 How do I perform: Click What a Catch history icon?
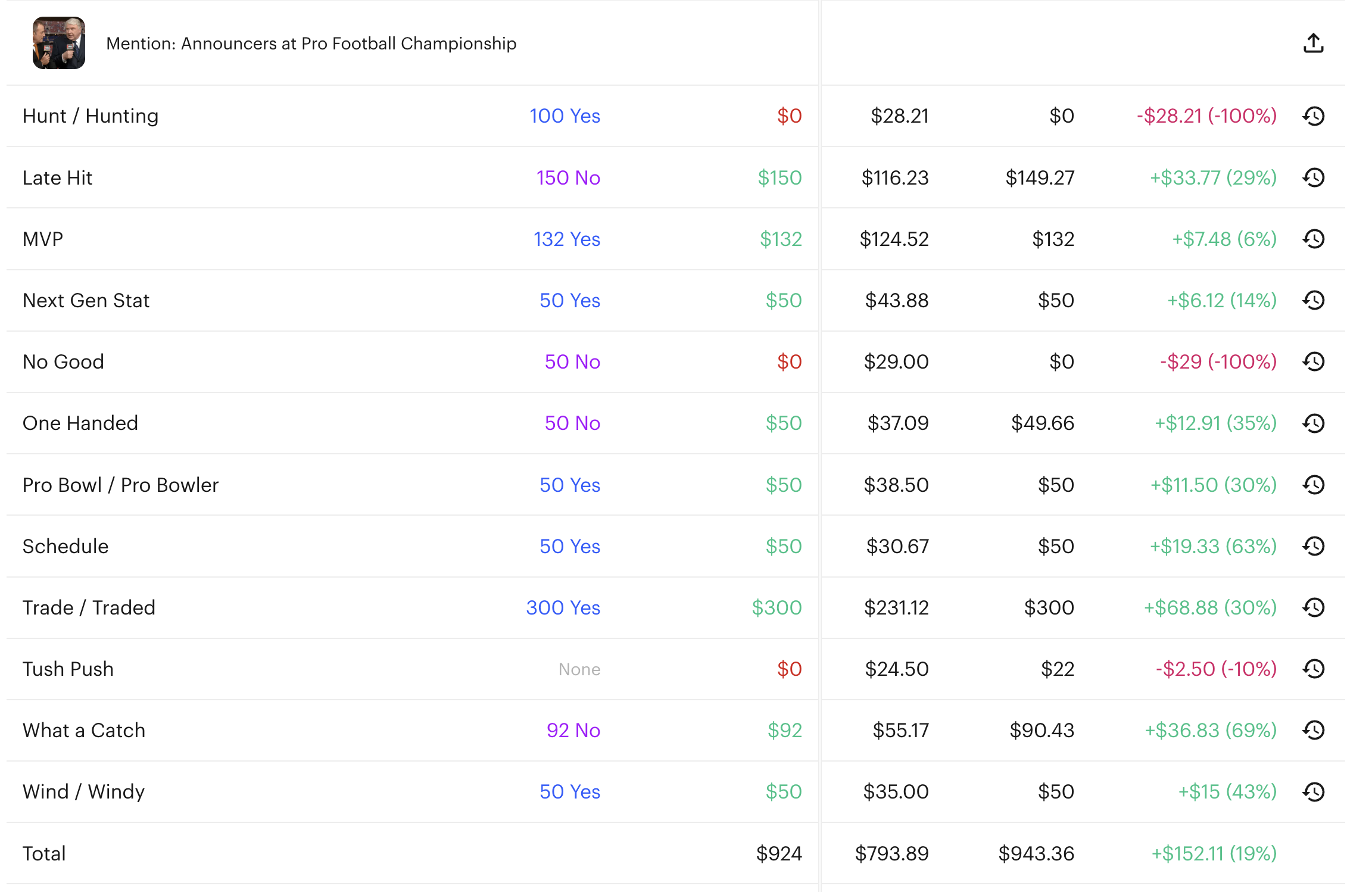1313,731
